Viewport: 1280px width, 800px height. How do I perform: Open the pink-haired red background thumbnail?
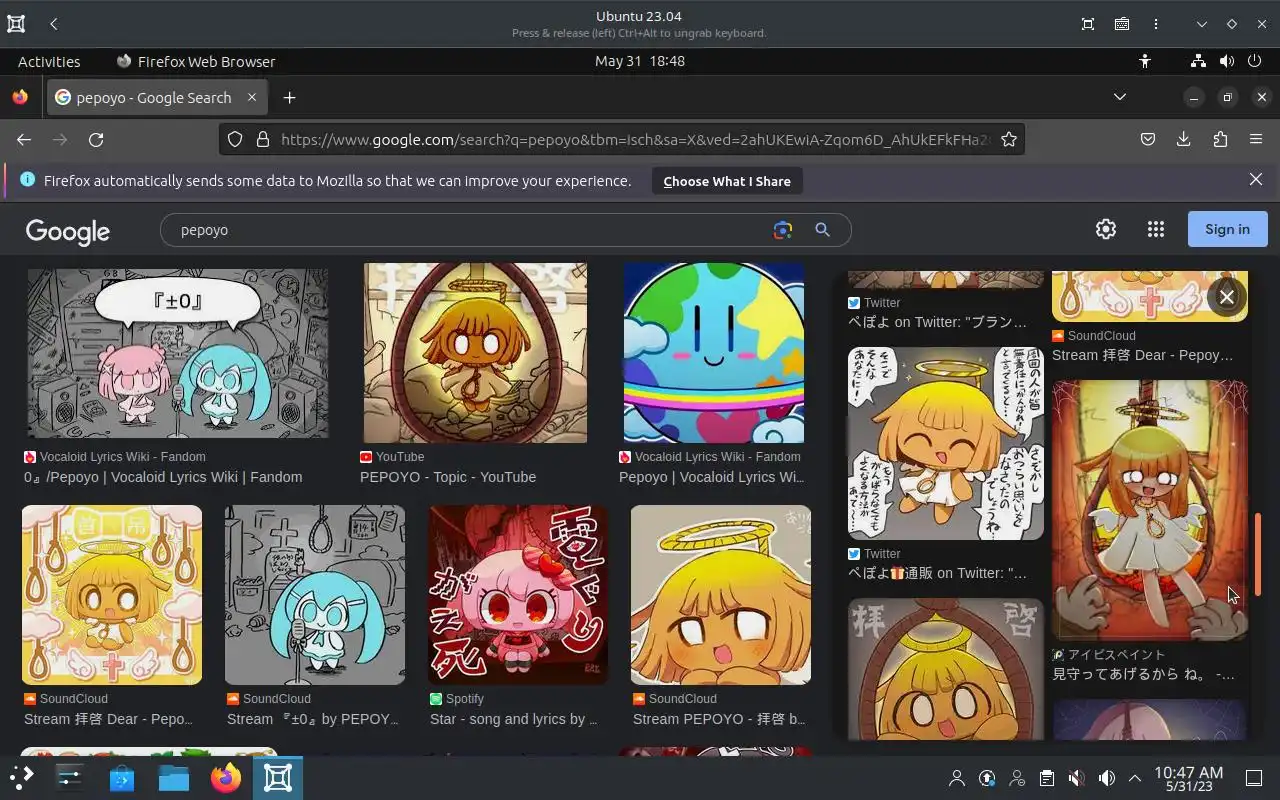pos(518,595)
